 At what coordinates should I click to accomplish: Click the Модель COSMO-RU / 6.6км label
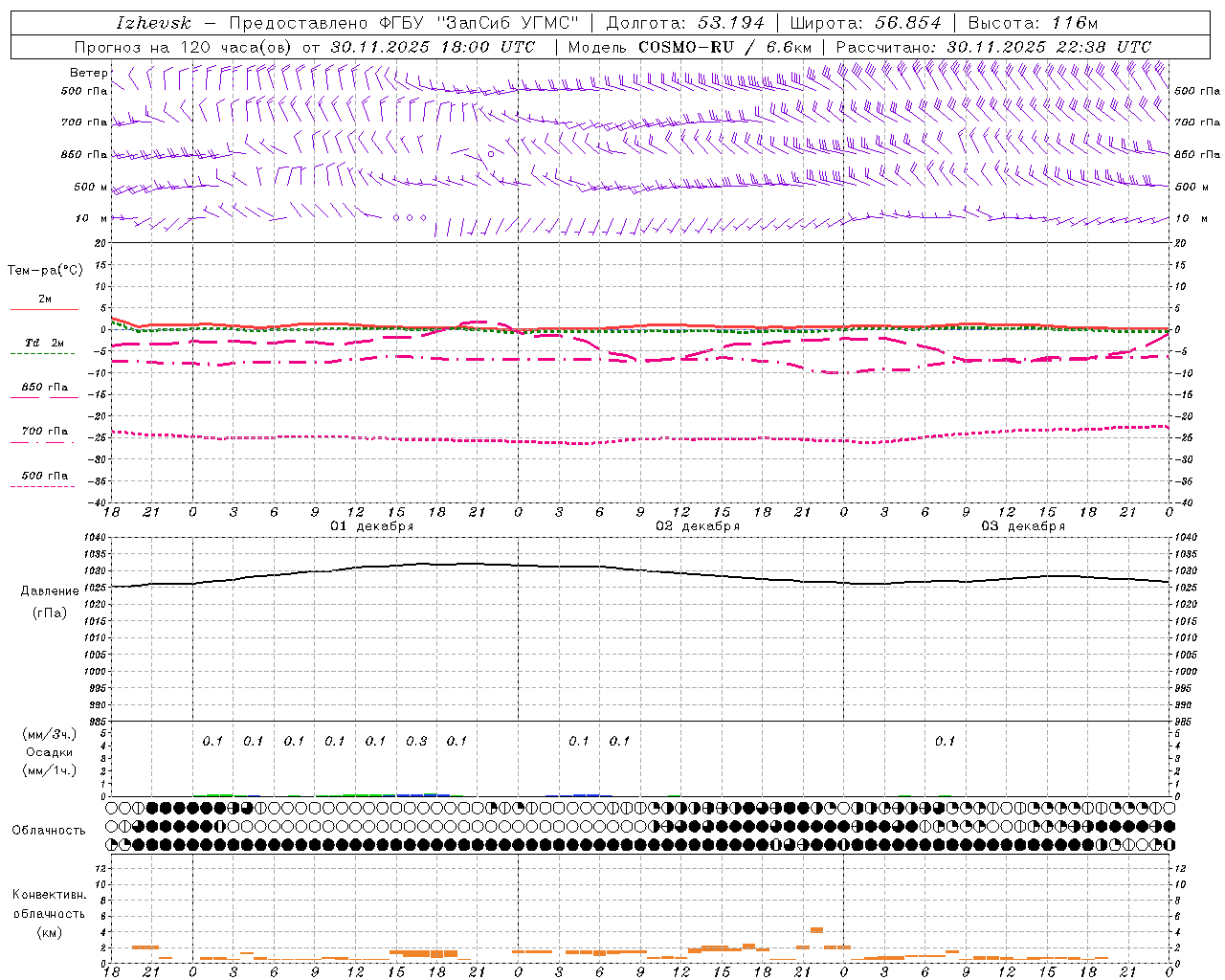[689, 47]
